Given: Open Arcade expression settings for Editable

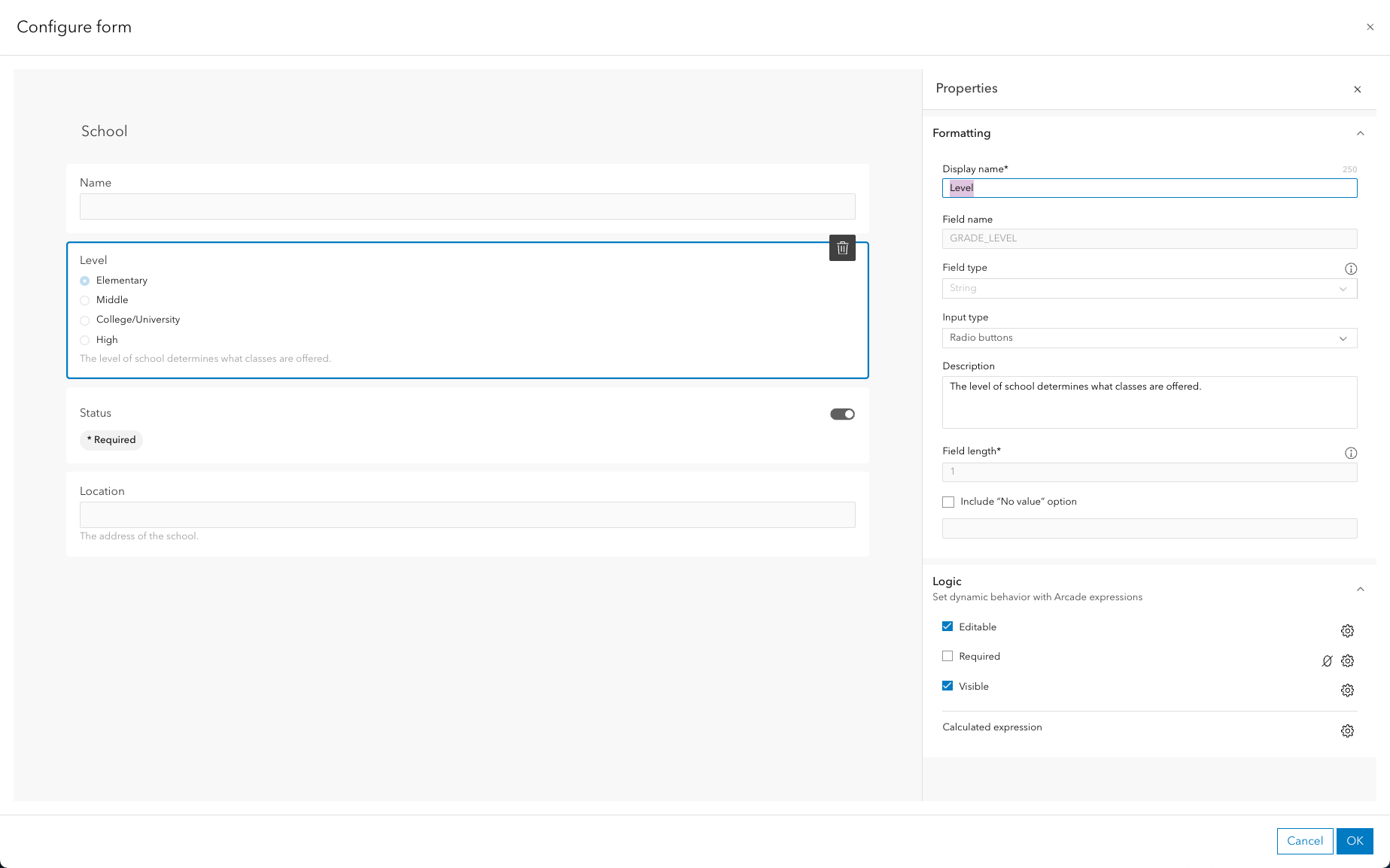Looking at the screenshot, I should coord(1347,631).
